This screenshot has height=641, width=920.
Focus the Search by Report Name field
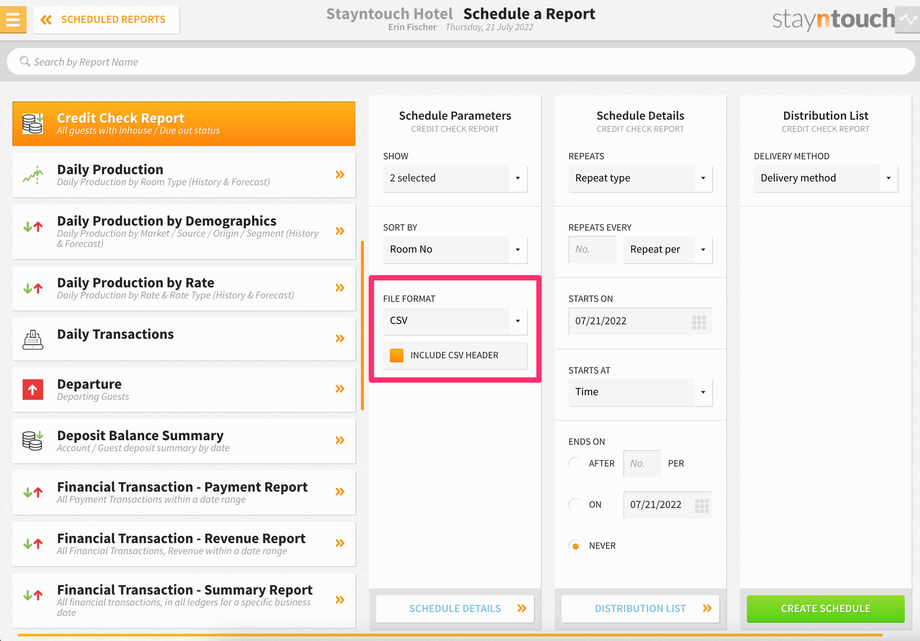point(461,61)
